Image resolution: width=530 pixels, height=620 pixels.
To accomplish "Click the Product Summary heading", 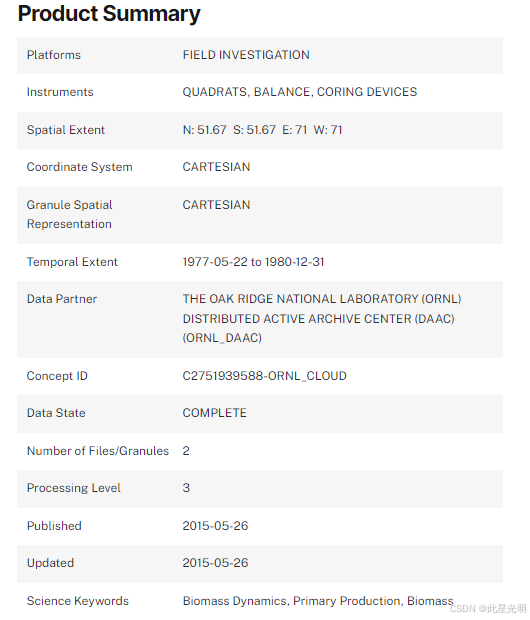I will (x=109, y=14).
